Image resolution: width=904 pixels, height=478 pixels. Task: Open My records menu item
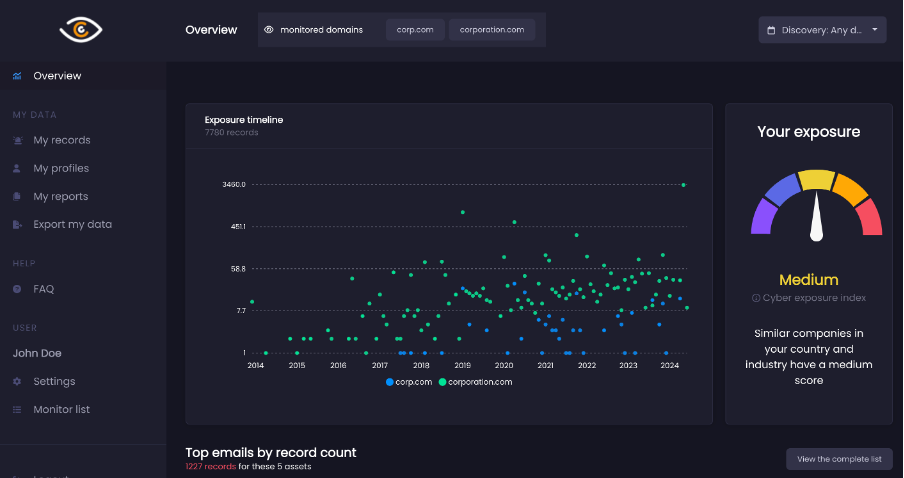click(x=61, y=140)
